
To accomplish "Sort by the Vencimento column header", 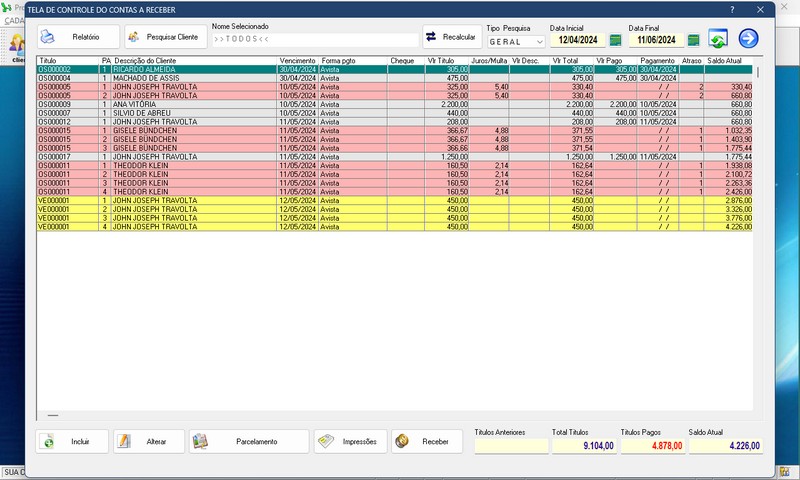I will [x=297, y=60].
